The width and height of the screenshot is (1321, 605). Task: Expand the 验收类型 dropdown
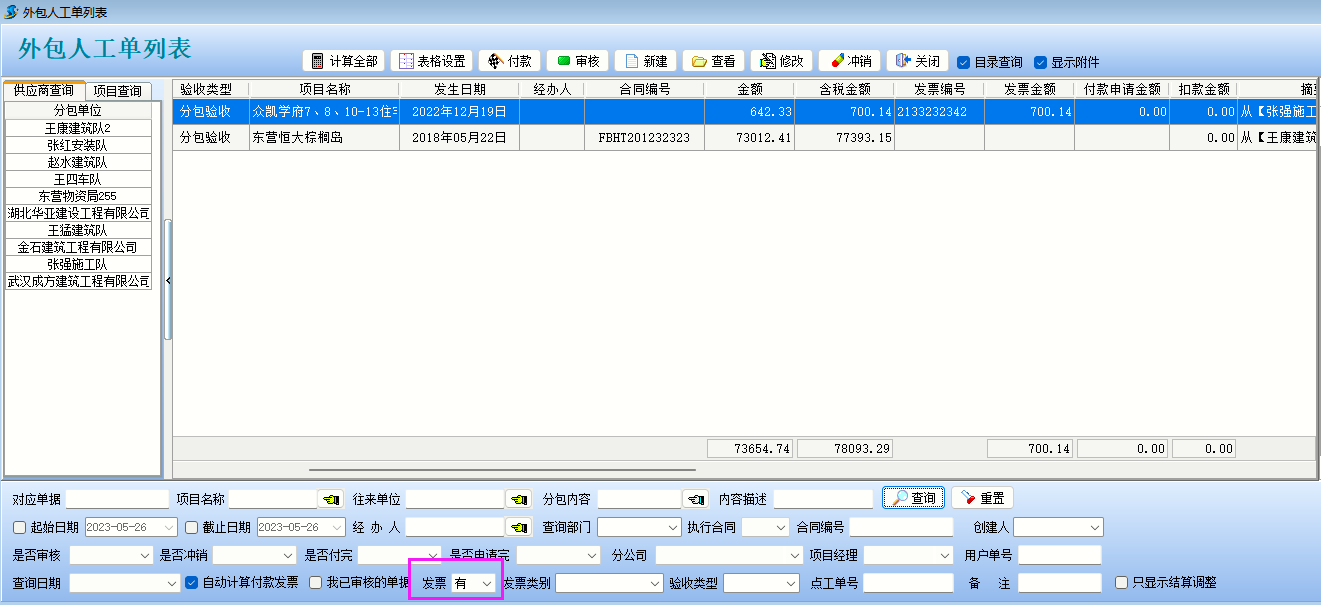791,583
